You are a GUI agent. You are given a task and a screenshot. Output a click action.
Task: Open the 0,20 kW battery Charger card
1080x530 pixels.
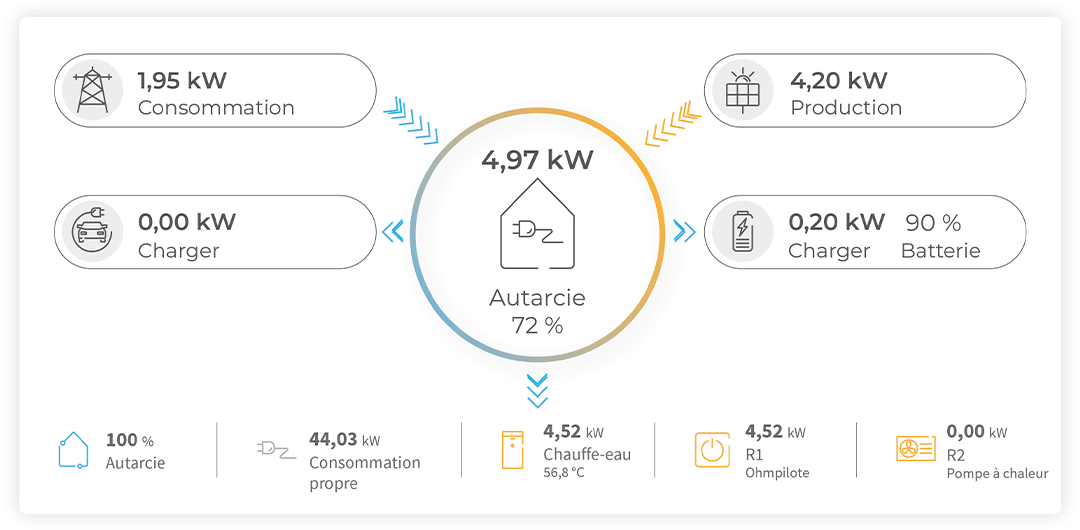(865, 232)
